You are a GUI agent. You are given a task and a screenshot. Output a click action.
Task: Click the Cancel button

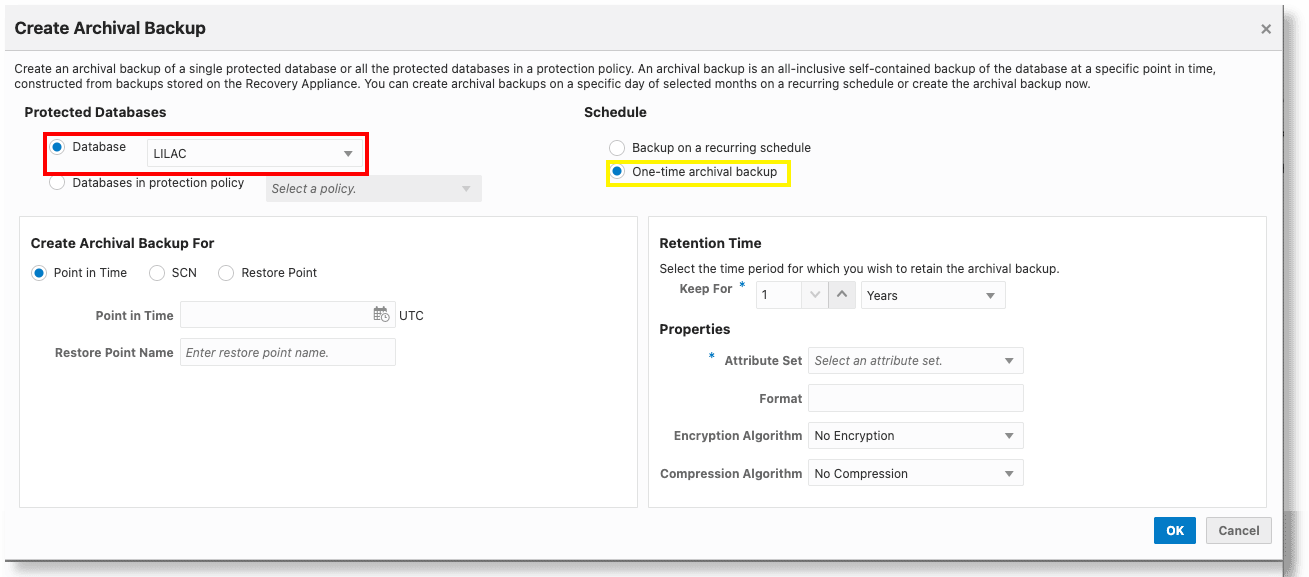coord(1238,530)
